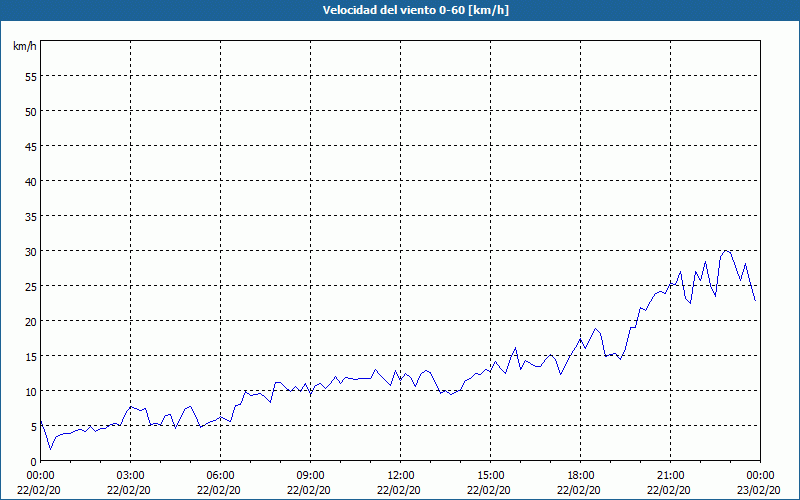The width and height of the screenshot is (800, 500).
Task: Click the 10 value on the y-axis
Action: pos(31,392)
